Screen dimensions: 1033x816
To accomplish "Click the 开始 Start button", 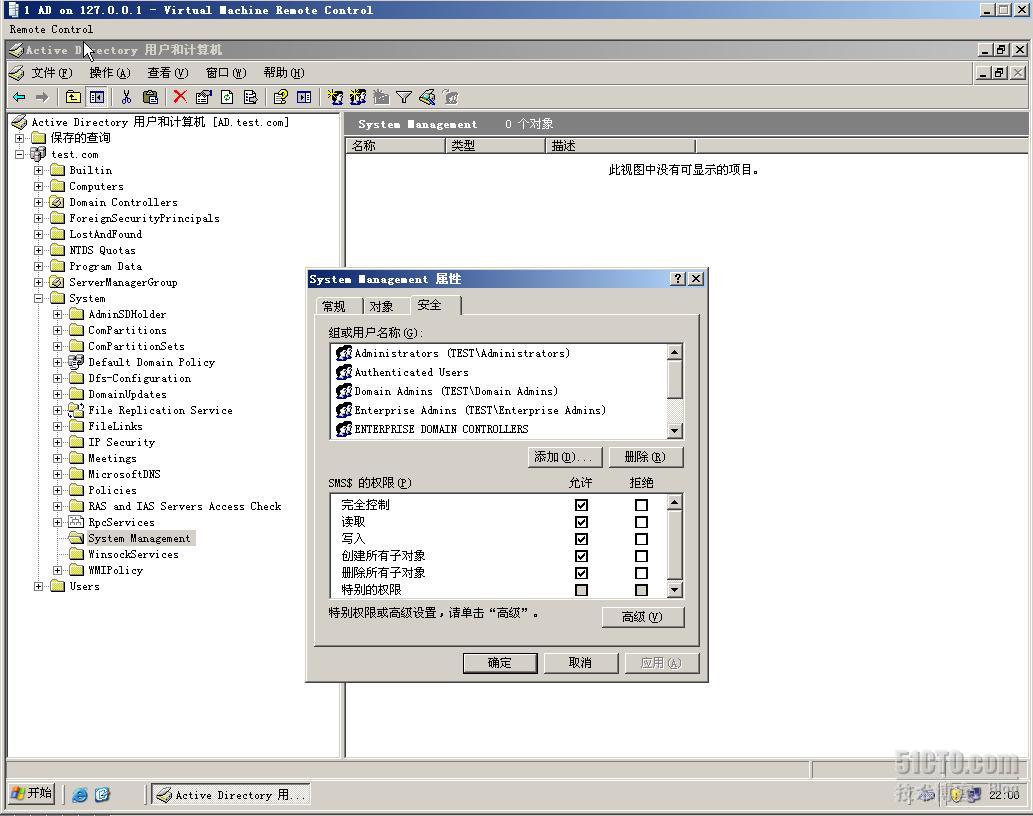I will coord(32,794).
